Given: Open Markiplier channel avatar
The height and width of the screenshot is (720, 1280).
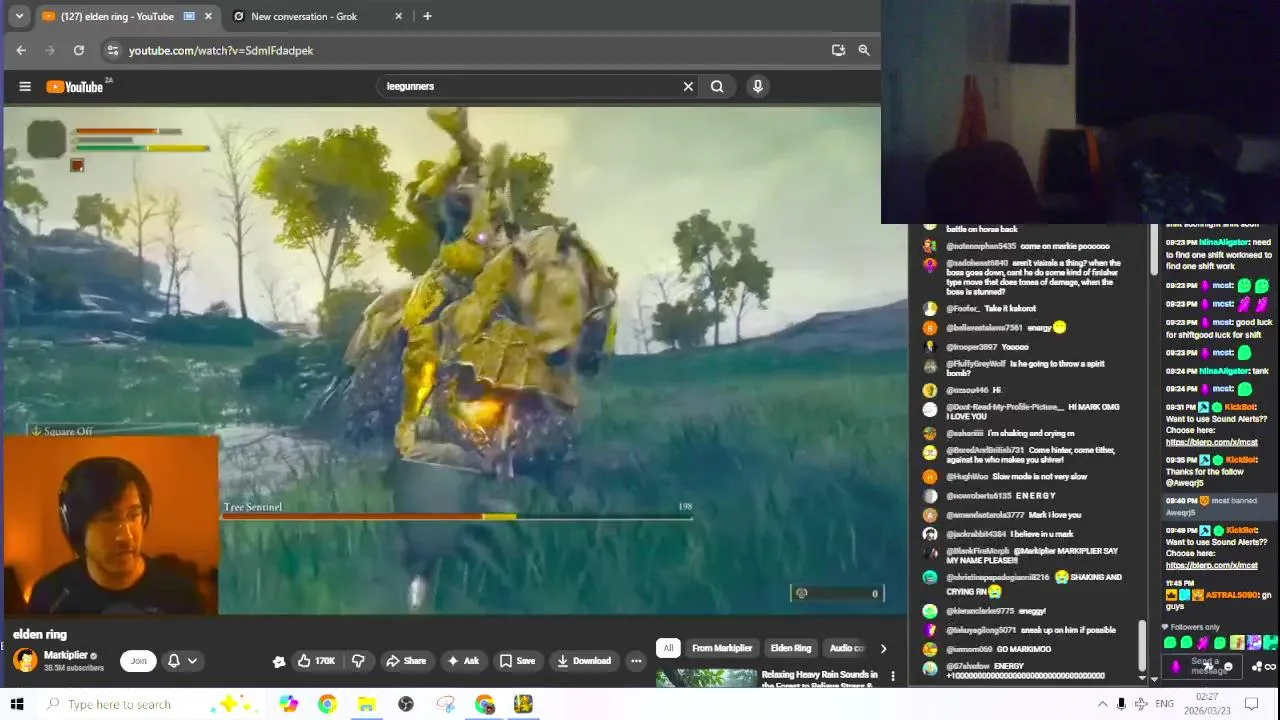Looking at the screenshot, I should [x=25, y=660].
